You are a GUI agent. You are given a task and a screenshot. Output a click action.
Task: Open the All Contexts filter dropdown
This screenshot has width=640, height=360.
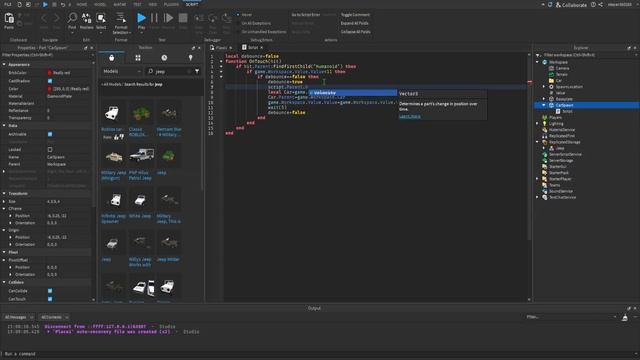pyautogui.click(x=54, y=317)
